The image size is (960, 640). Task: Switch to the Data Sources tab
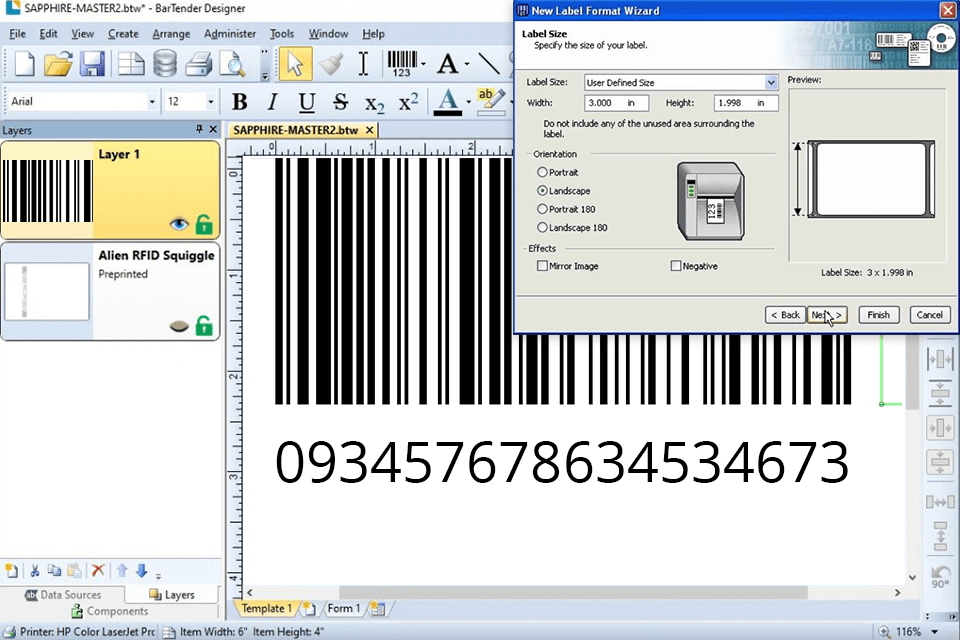coord(62,595)
